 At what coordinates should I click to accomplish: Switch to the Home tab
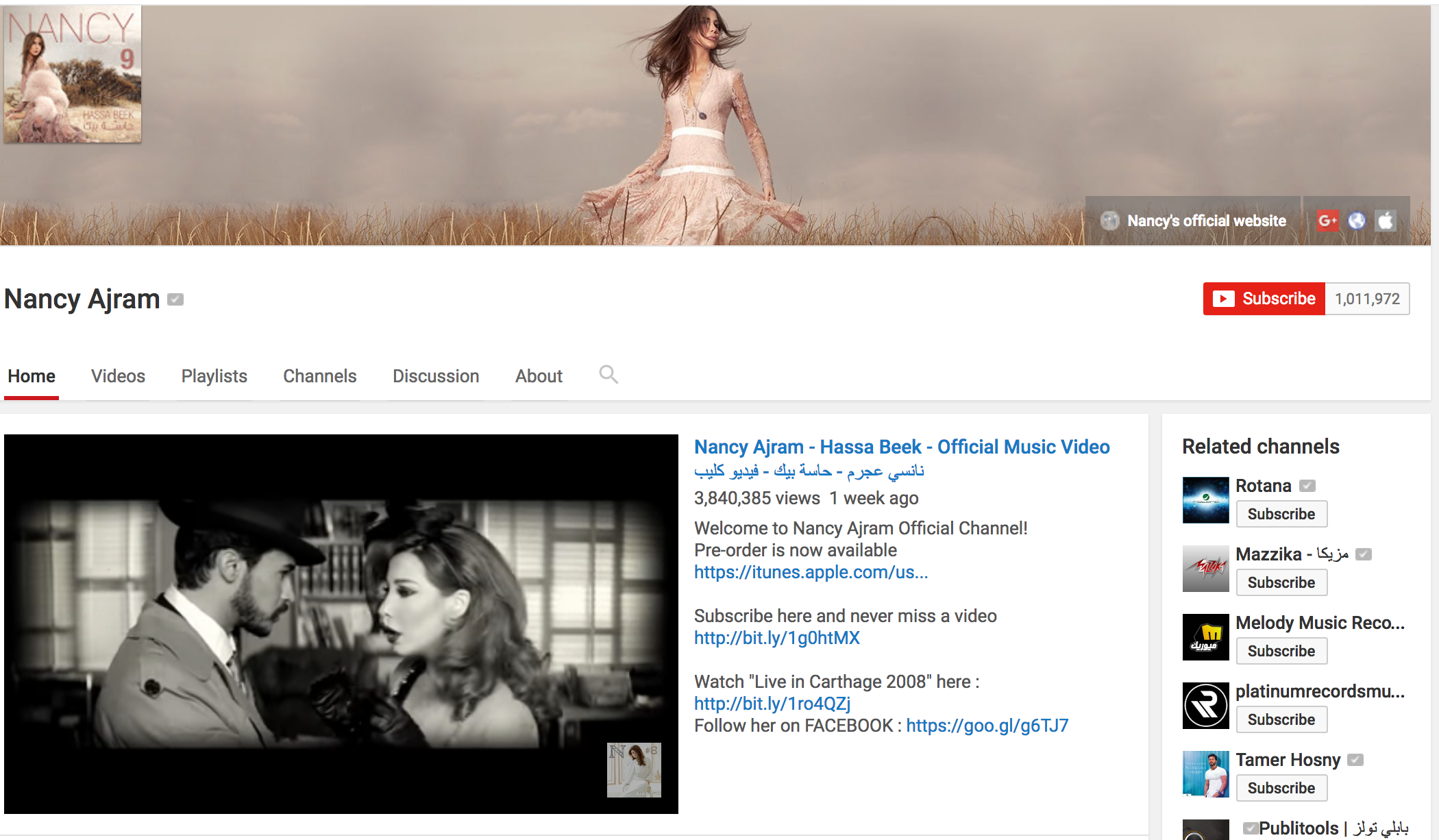(x=32, y=376)
